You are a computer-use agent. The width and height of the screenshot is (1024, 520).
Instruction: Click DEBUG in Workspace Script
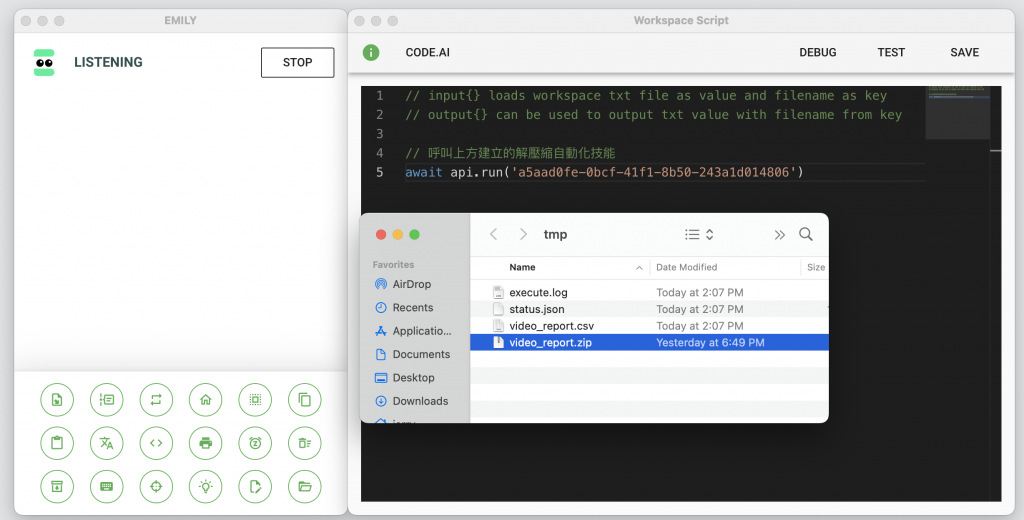click(818, 52)
